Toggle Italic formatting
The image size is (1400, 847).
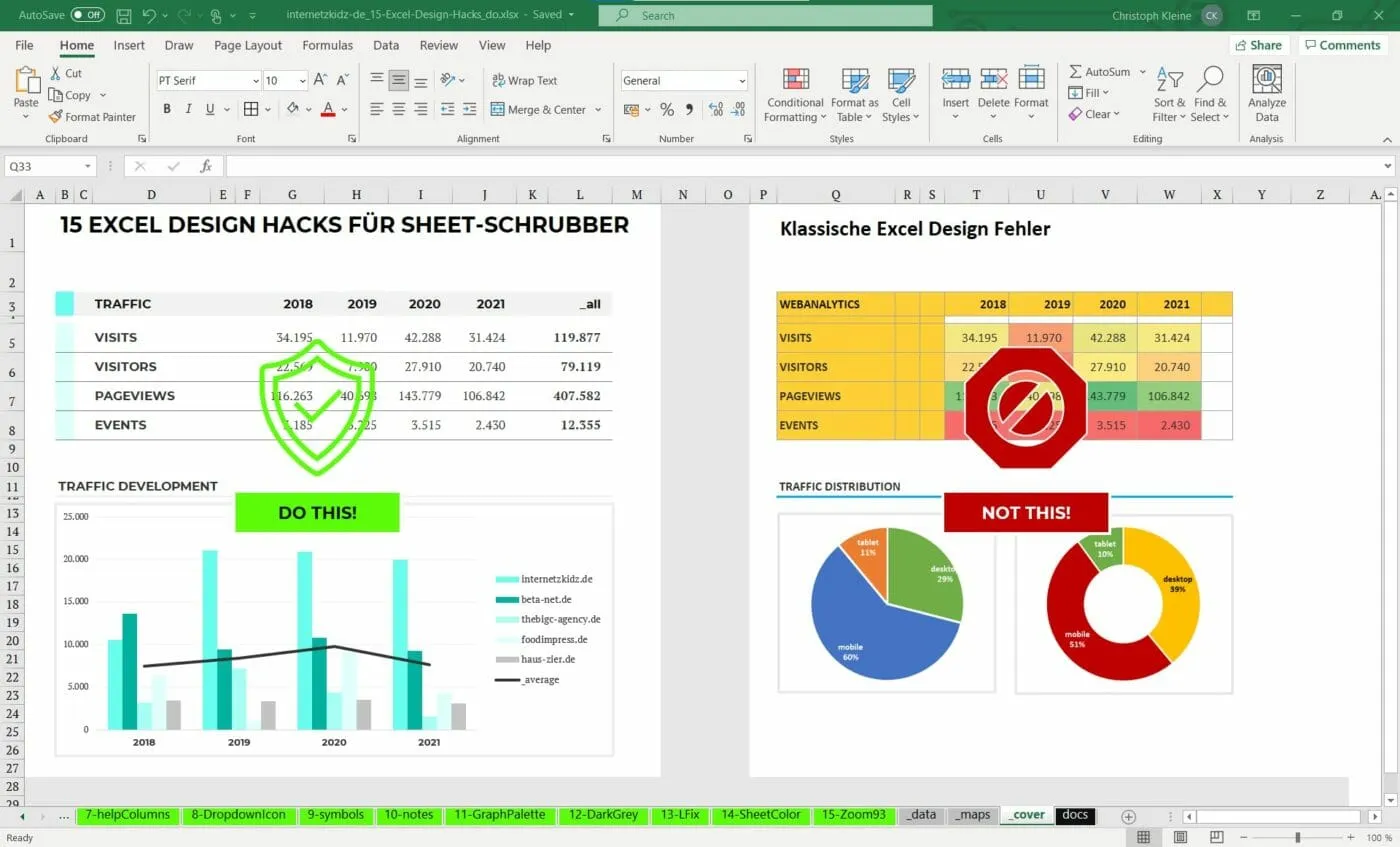[188, 110]
